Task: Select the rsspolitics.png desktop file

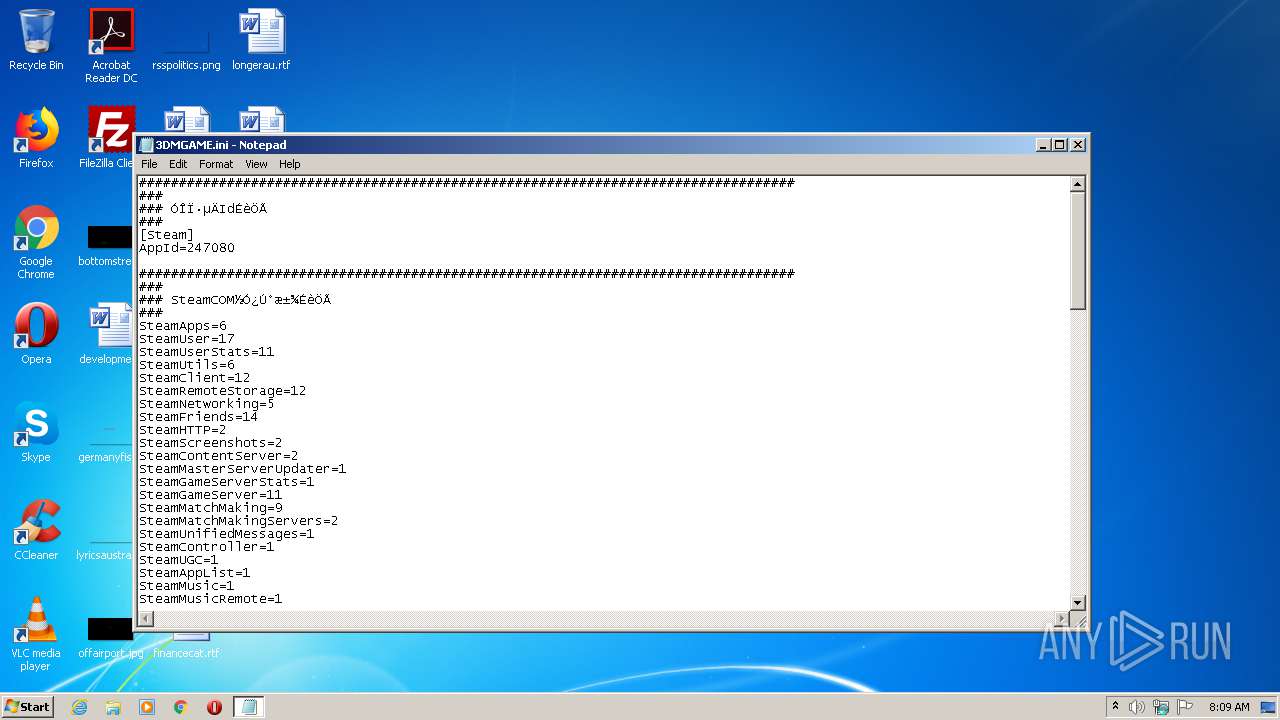Action: click(x=186, y=40)
